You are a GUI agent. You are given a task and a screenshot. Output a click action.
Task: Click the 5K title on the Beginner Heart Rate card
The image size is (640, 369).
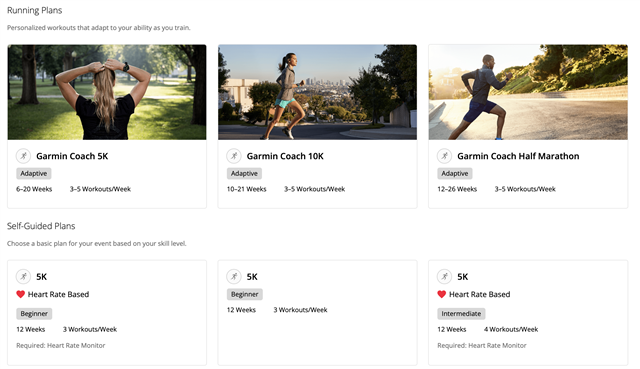(42, 277)
